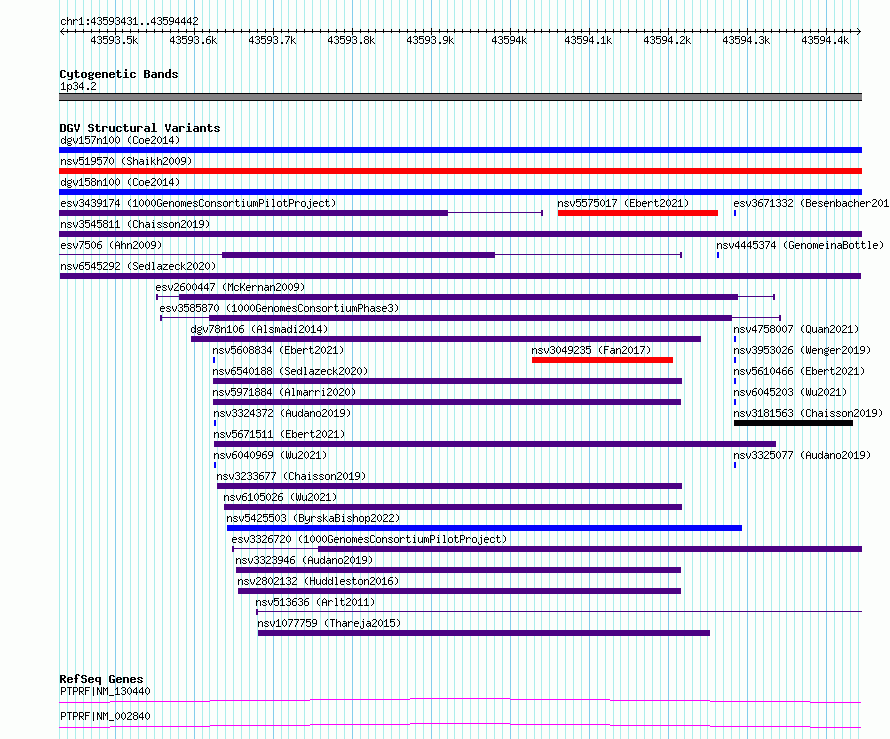The width and height of the screenshot is (890, 739).
Task: Select nsv4445374 (GenomeinaBottle) label
Action: click(800, 245)
